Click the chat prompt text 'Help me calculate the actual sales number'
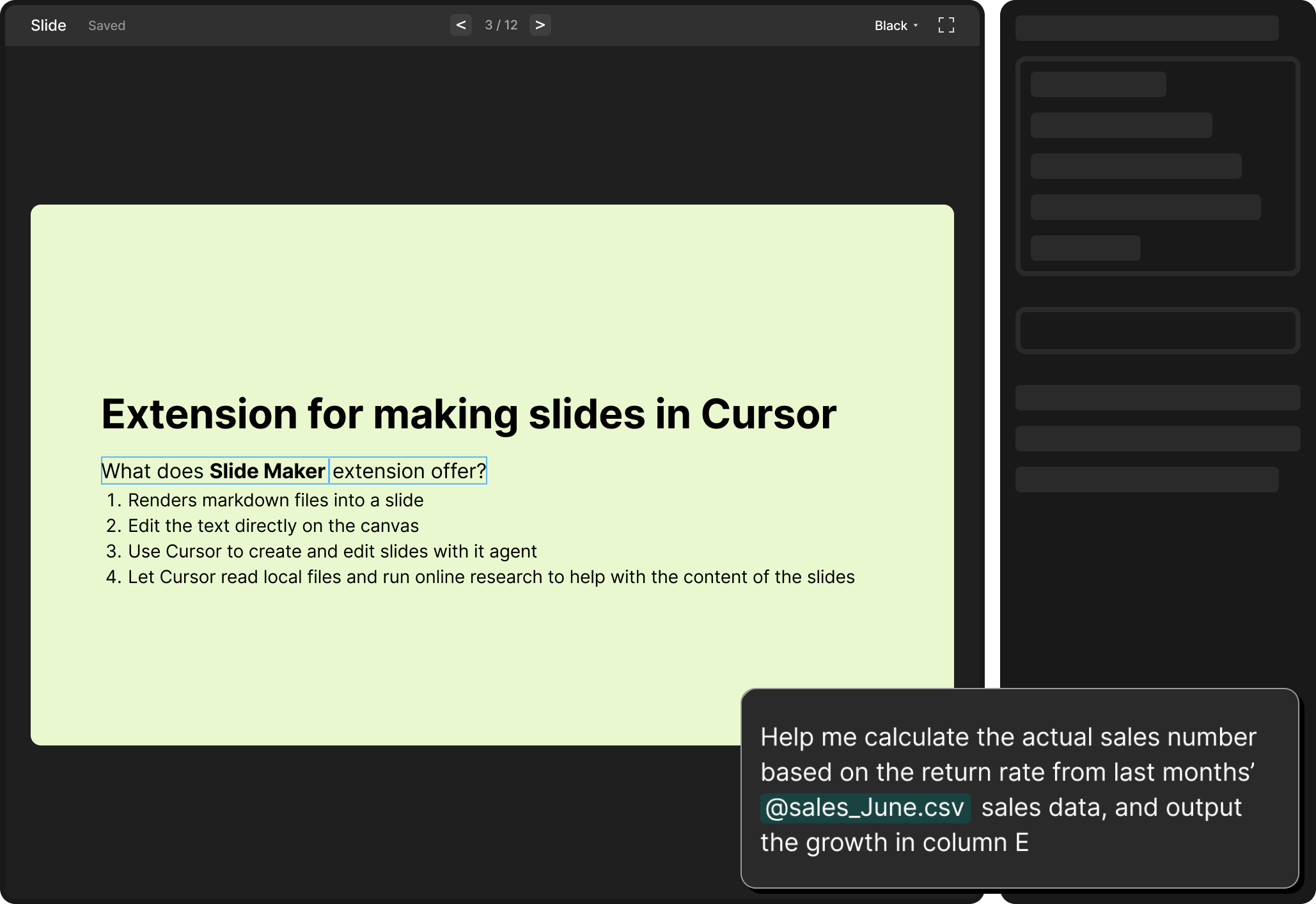This screenshot has height=904, width=1316. [1008, 737]
